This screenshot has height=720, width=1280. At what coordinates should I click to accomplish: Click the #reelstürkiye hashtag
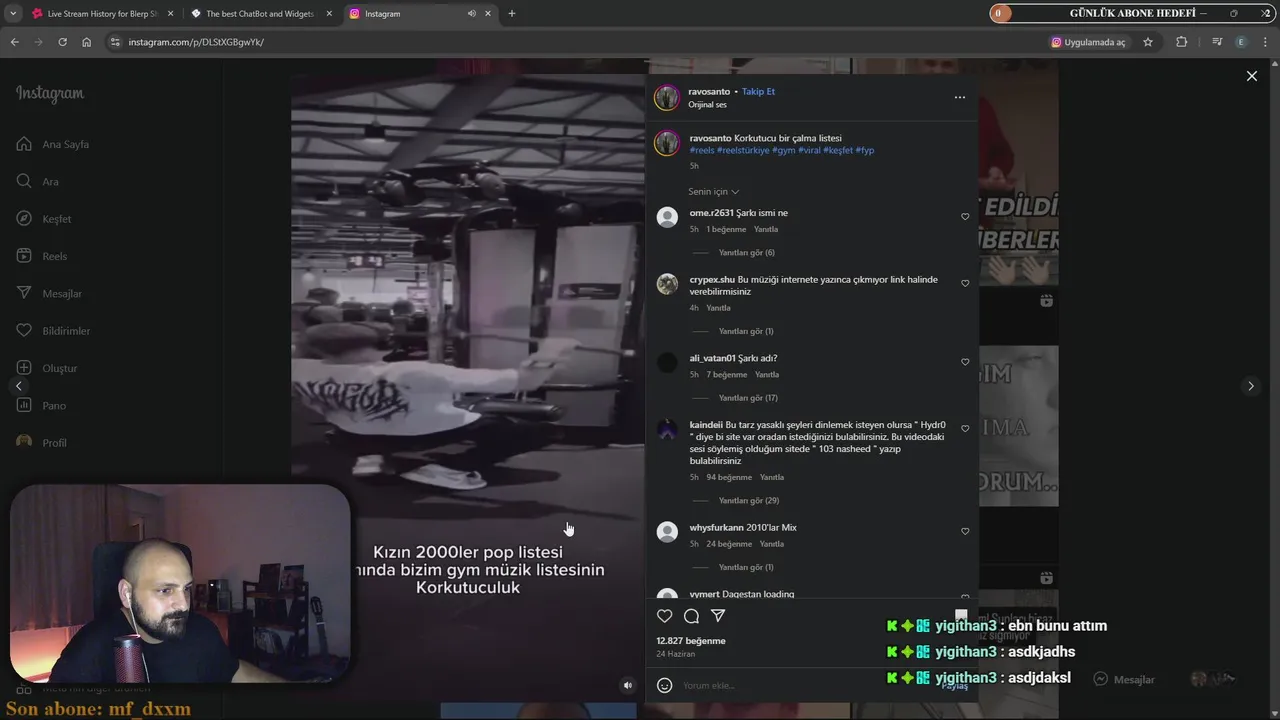click(743, 150)
